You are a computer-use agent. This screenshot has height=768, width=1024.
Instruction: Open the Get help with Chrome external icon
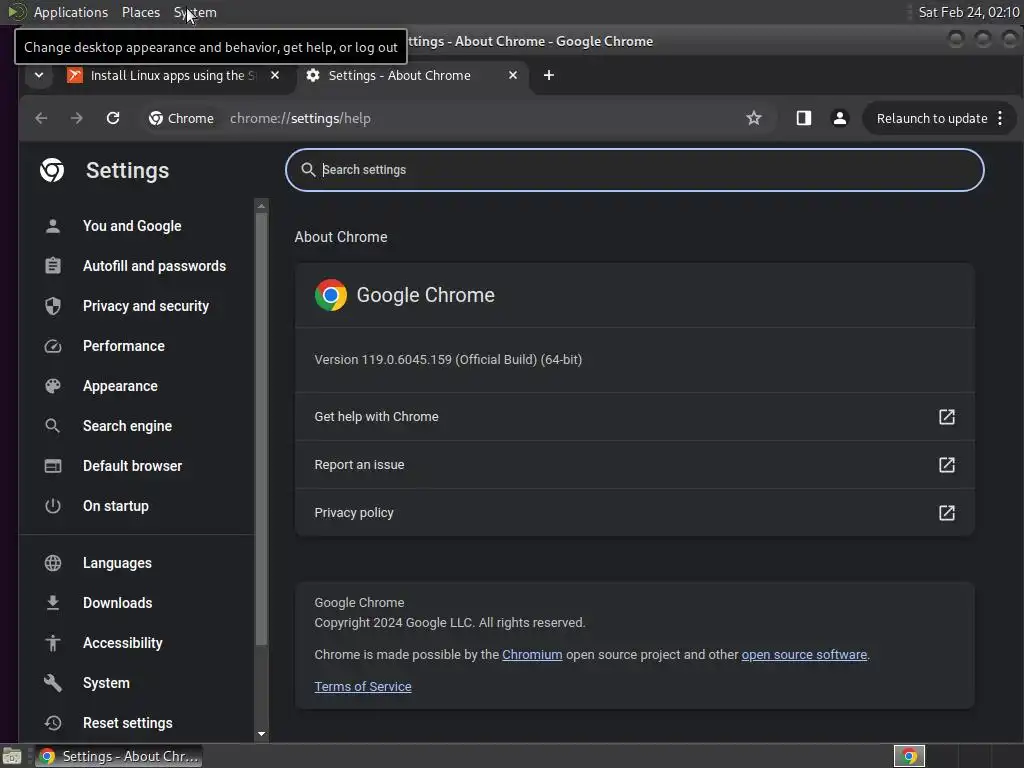[947, 417]
